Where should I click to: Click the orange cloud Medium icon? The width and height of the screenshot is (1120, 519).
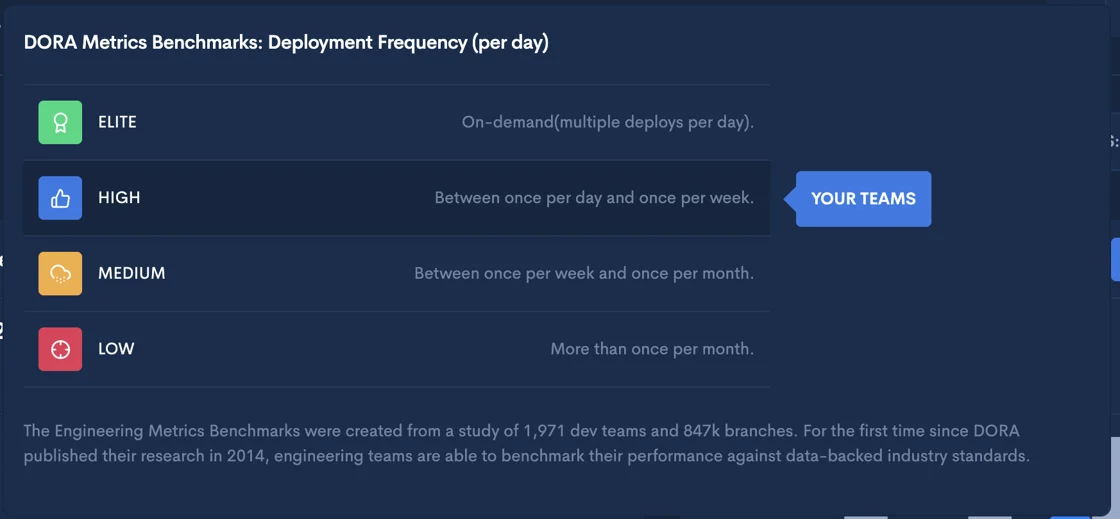click(x=60, y=273)
